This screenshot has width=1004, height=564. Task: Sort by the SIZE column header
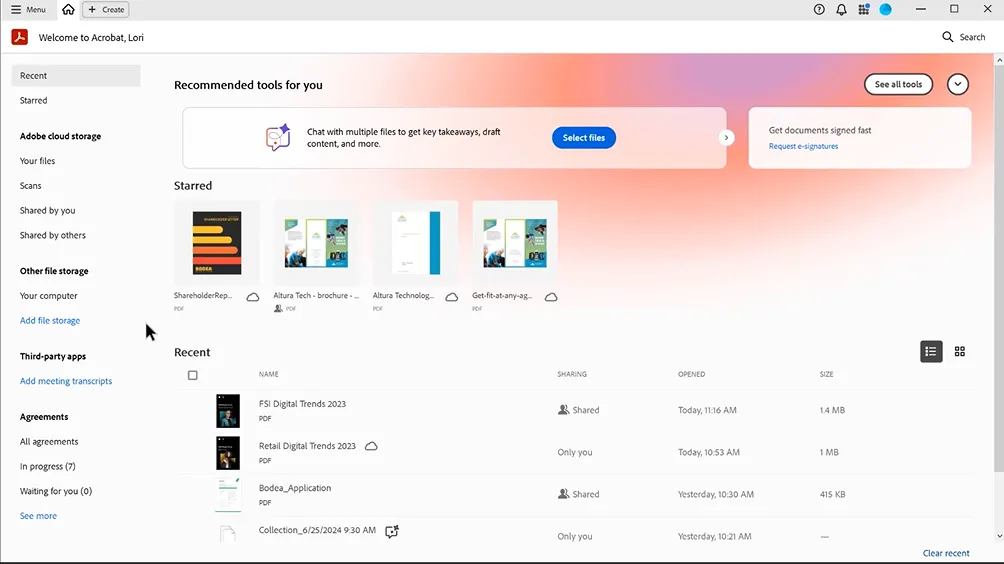click(x=827, y=375)
